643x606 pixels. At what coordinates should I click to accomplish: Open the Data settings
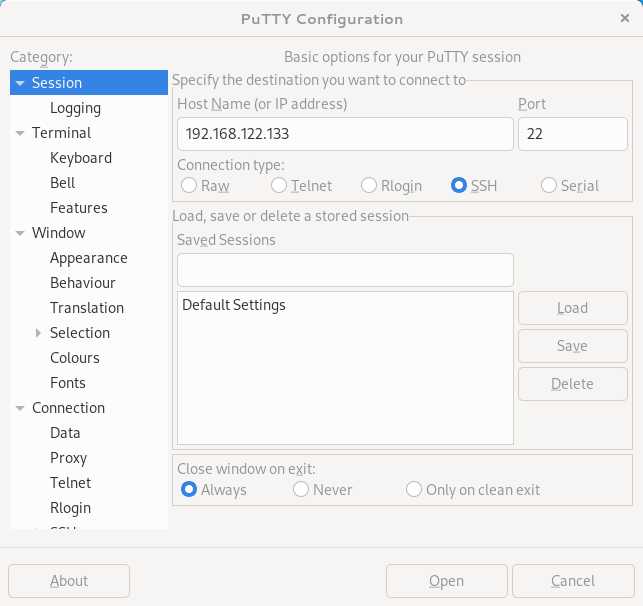pyautogui.click(x=89, y=433)
